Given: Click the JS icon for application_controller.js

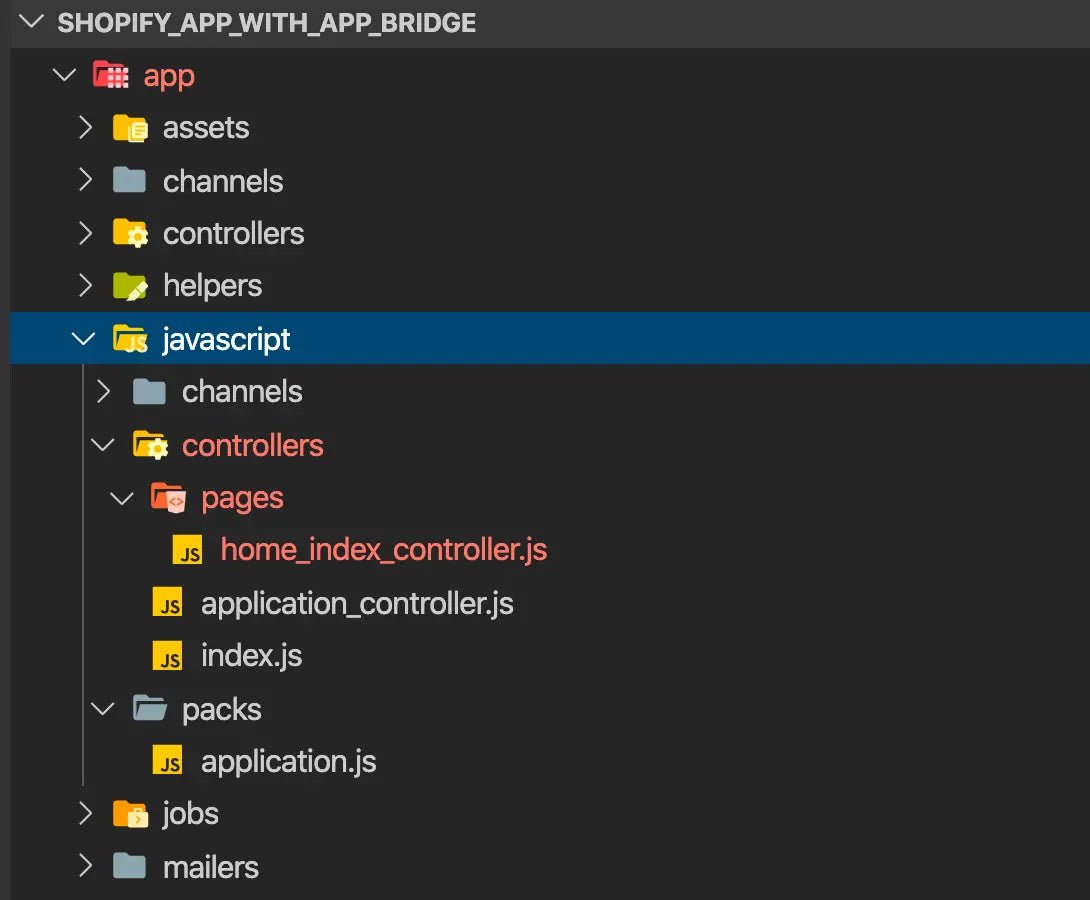Looking at the screenshot, I should (x=169, y=603).
